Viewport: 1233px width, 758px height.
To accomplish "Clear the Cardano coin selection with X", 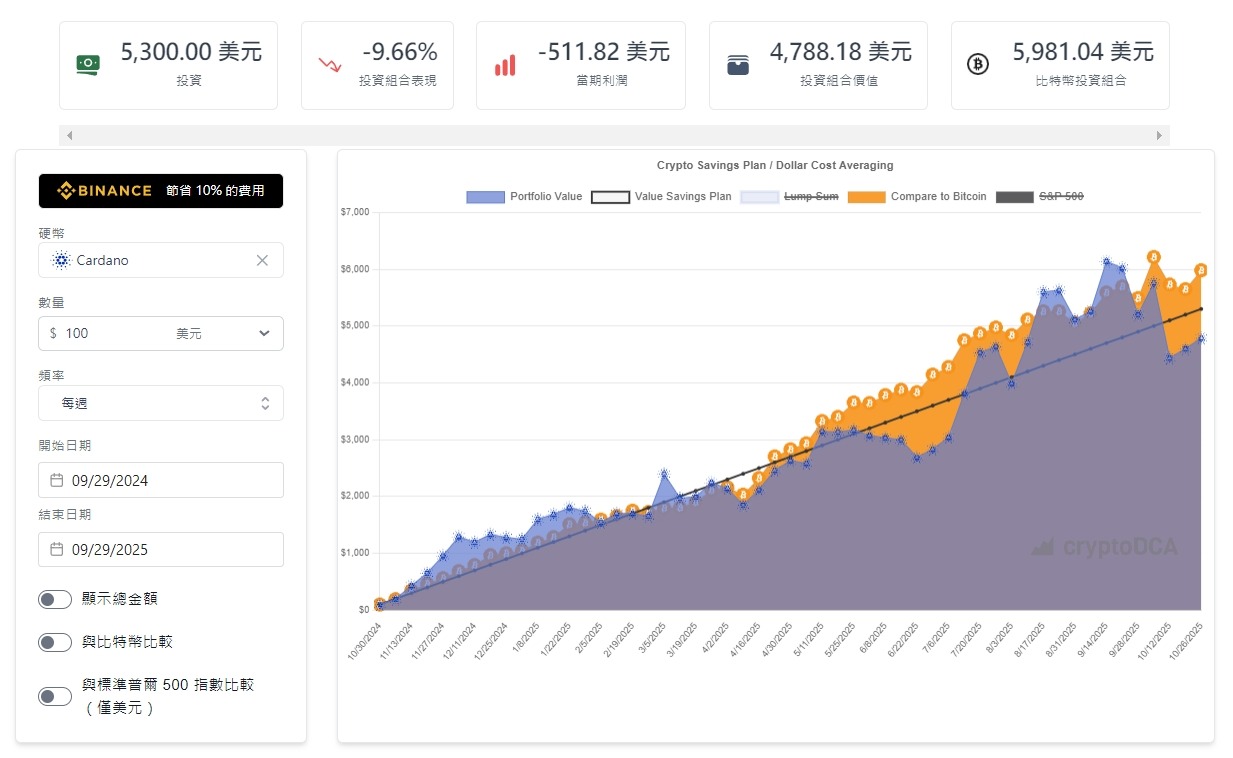I will (262, 260).
